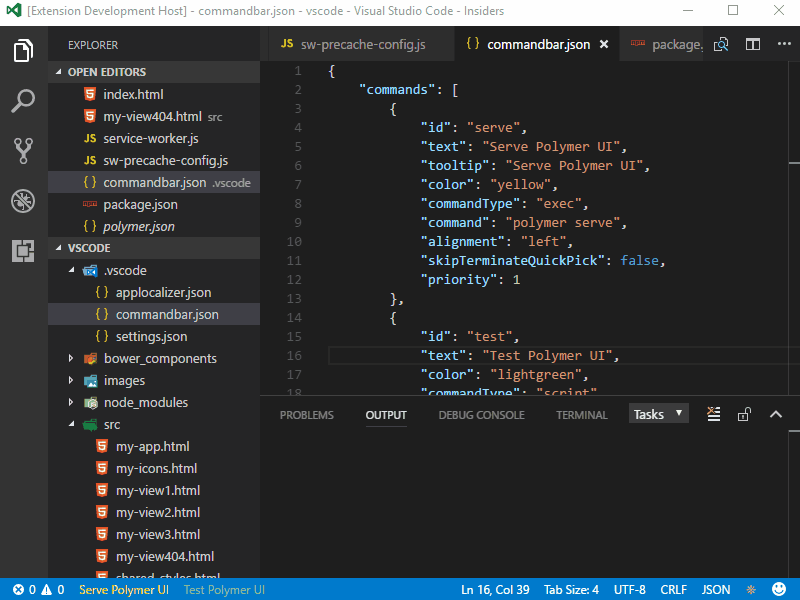Expand the node_modules folder arrow

point(71,403)
